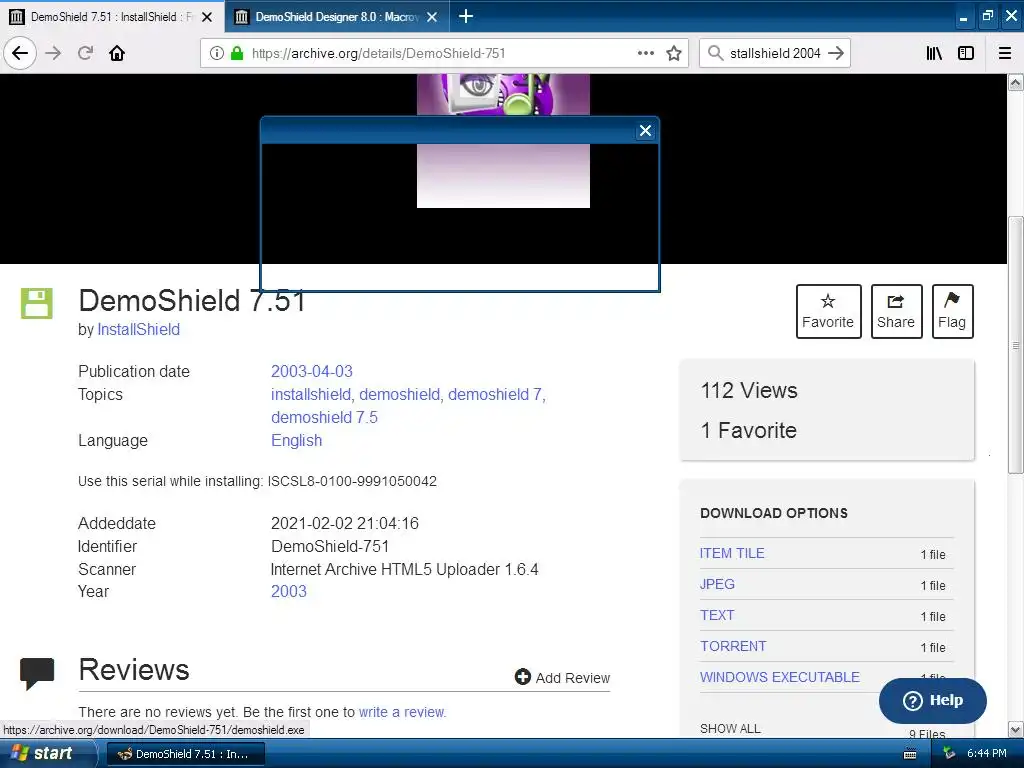Click SHOW ALL download files
This screenshot has height=768, width=1024.
point(730,729)
